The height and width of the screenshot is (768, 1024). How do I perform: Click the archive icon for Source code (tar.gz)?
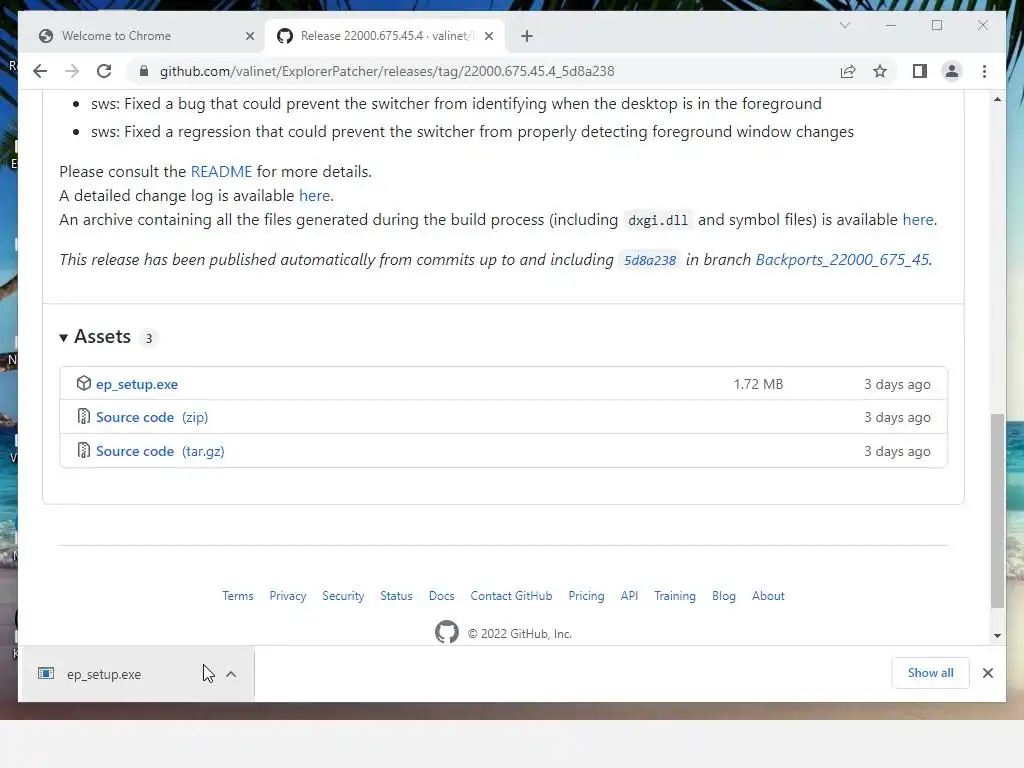(x=84, y=450)
